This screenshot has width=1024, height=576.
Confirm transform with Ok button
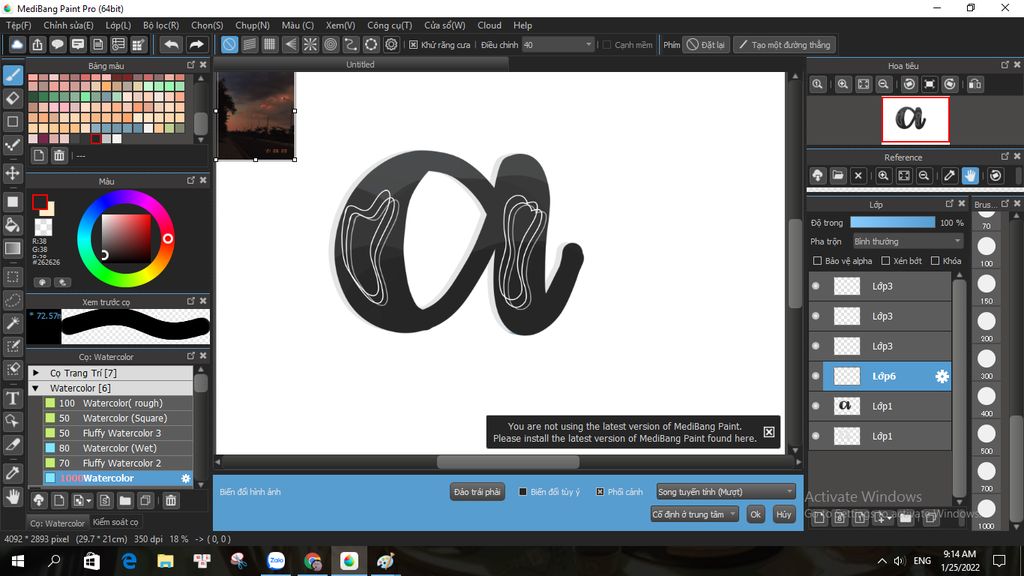(x=756, y=515)
